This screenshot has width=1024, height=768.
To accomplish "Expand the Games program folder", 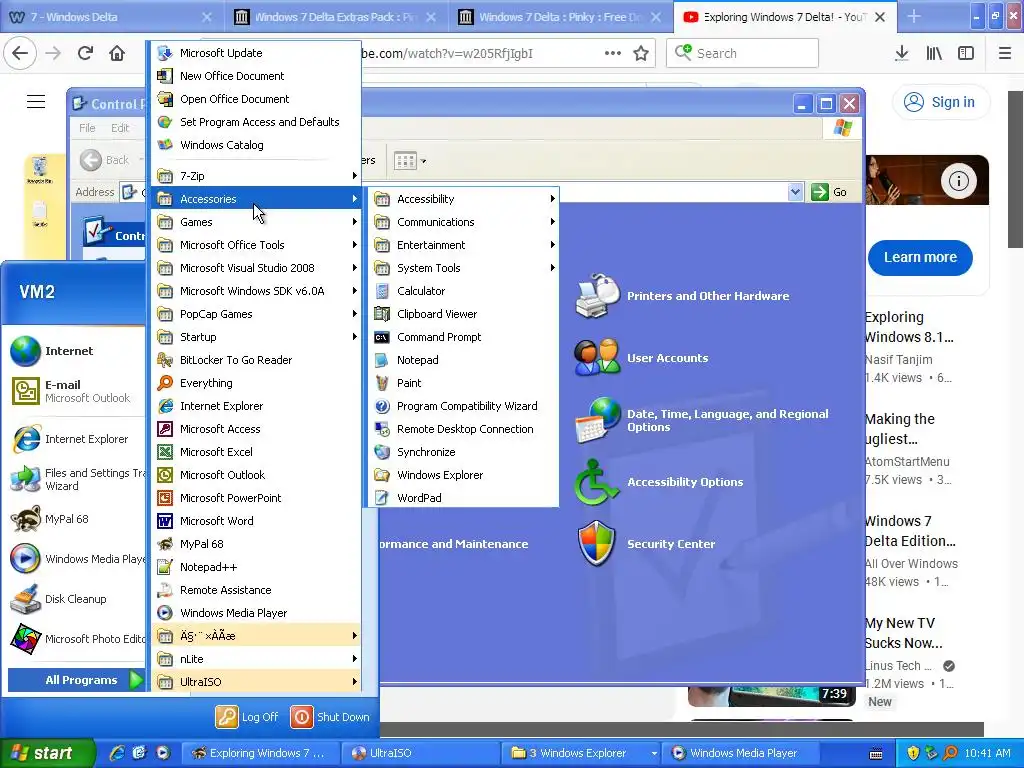I will [x=257, y=222].
